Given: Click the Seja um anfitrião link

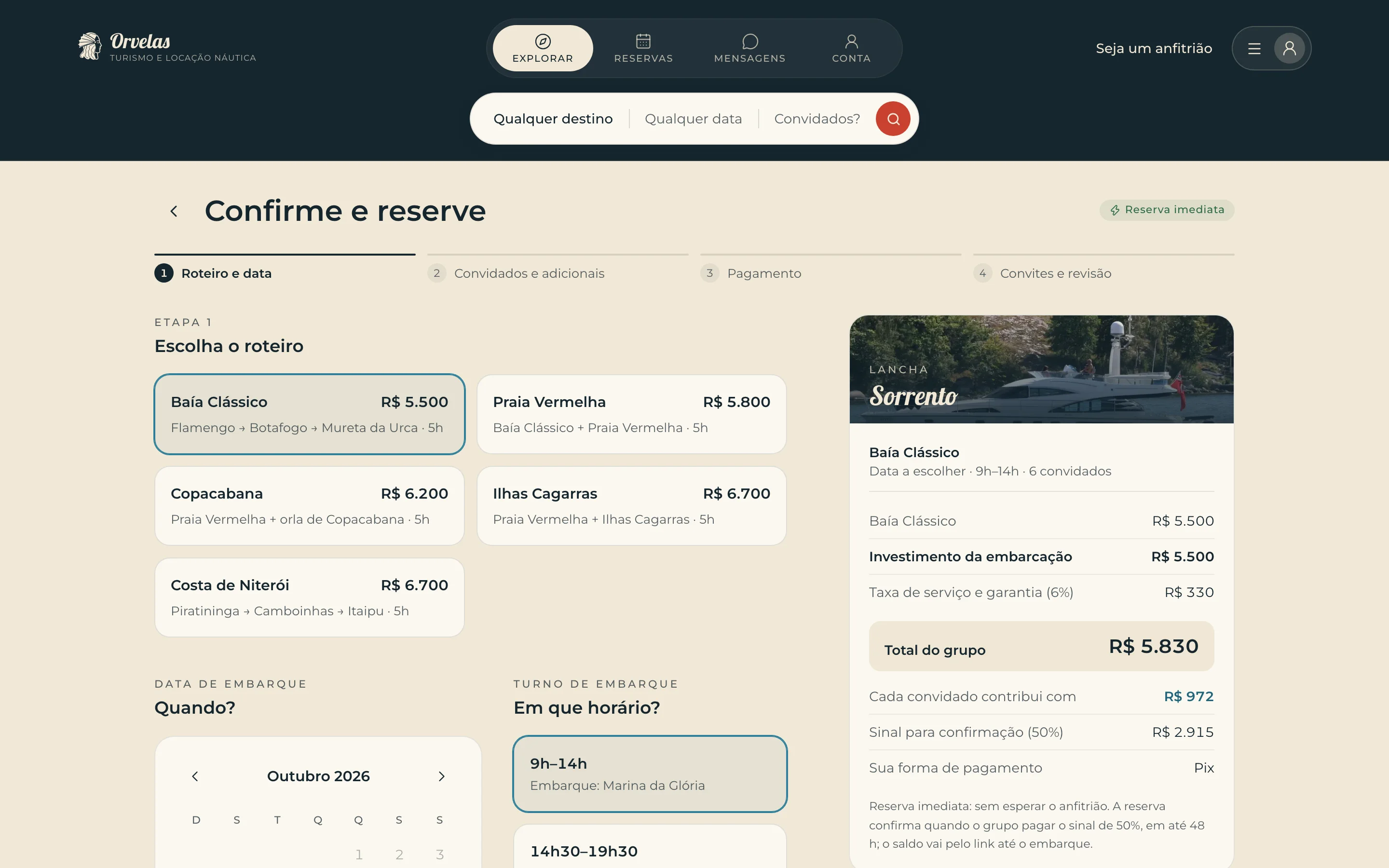Looking at the screenshot, I should [x=1154, y=48].
